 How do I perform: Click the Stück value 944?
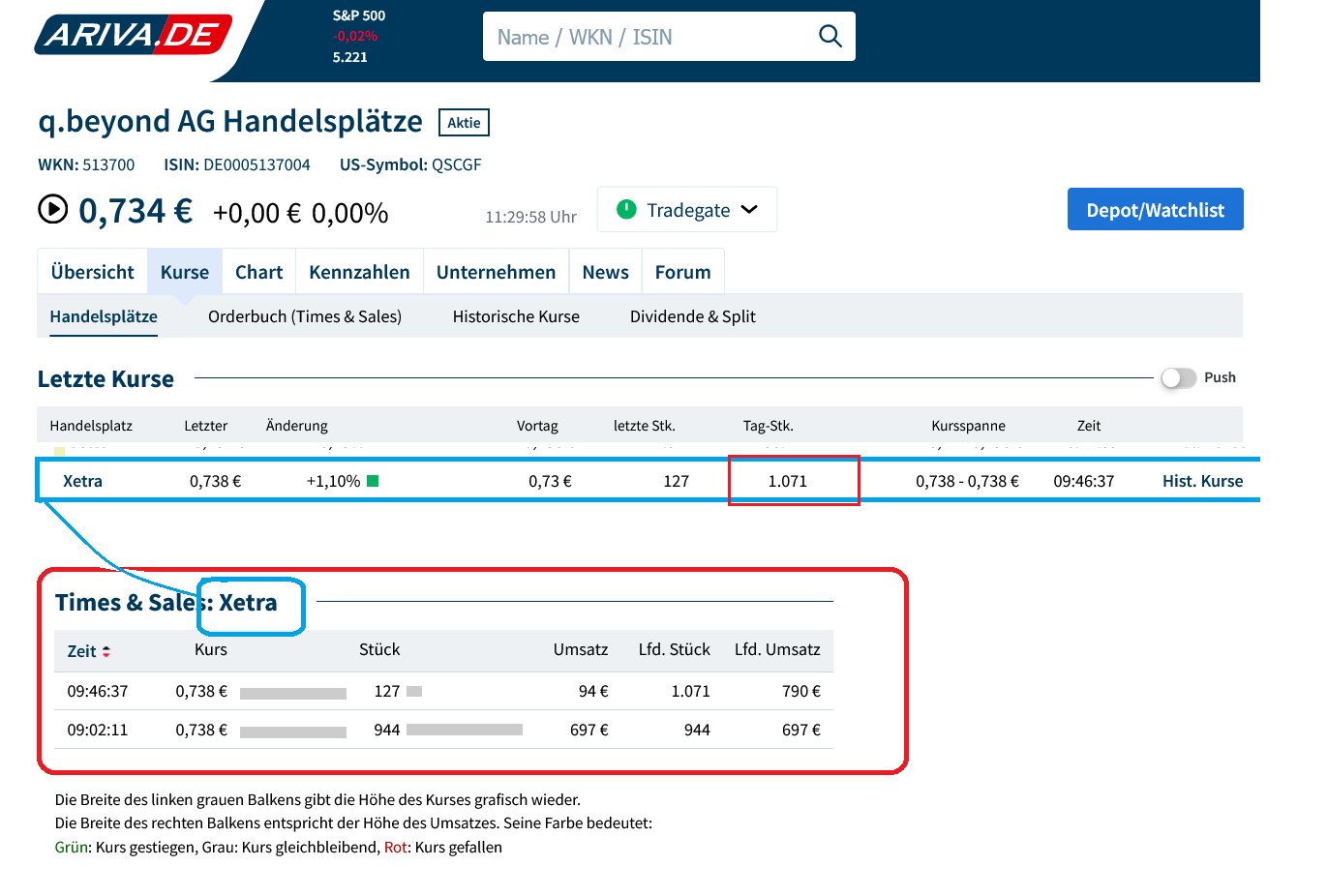(x=387, y=730)
